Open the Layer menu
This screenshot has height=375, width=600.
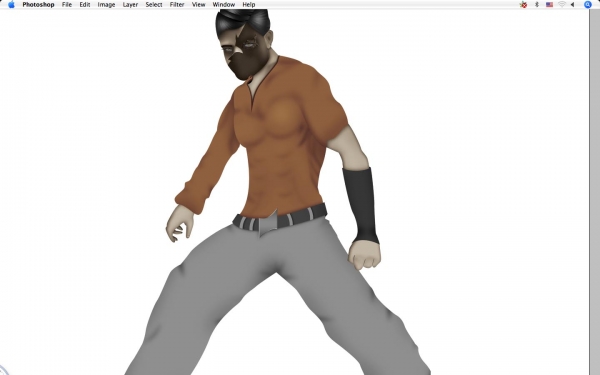[x=130, y=5]
